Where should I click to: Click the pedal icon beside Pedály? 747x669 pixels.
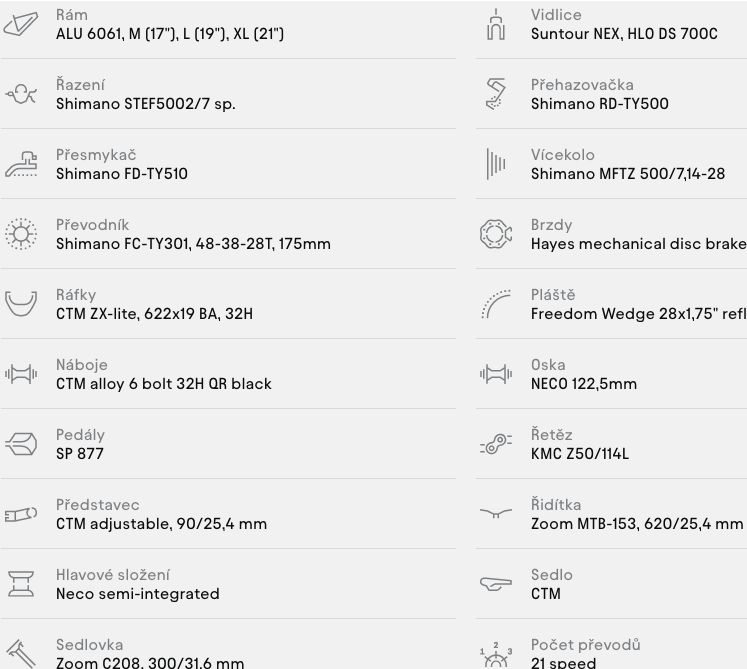(x=21, y=444)
